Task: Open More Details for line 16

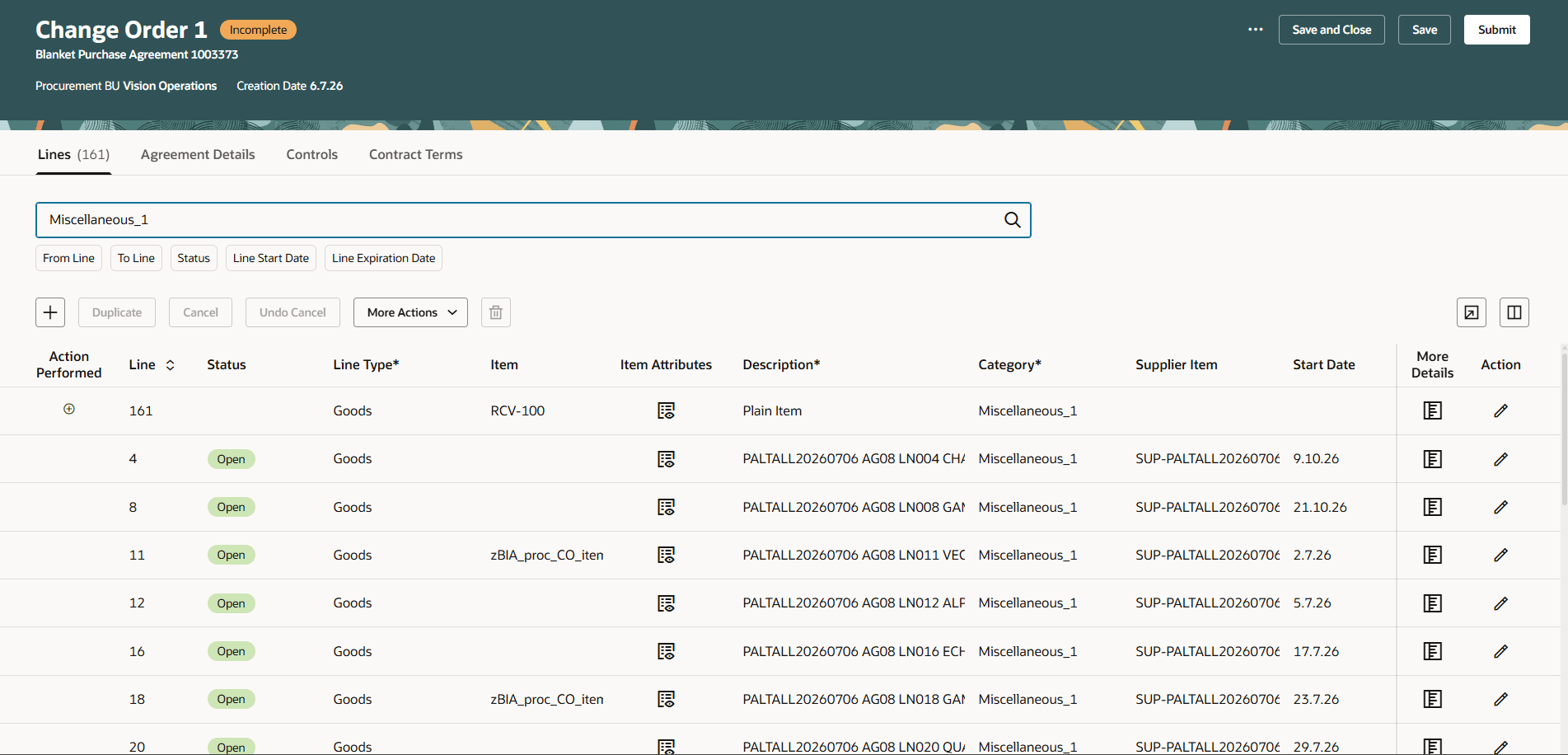Action: point(1433,651)
